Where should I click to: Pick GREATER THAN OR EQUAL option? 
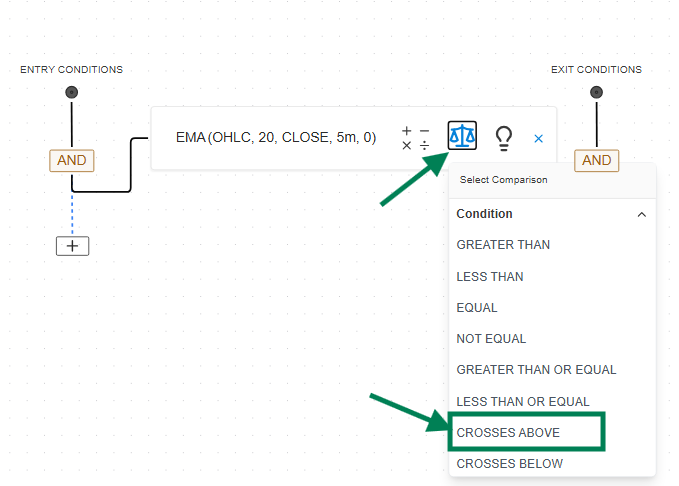point(536,370)
